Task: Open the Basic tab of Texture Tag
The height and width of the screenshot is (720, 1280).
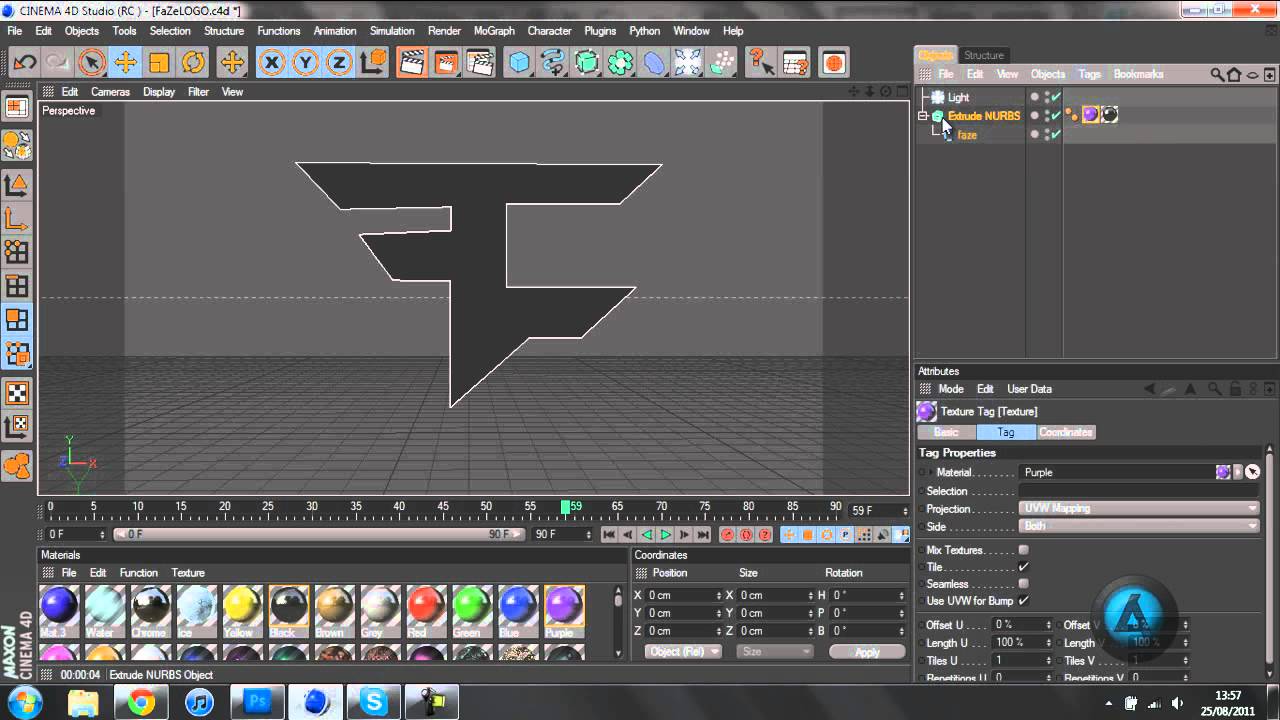Action: (946, 432)
